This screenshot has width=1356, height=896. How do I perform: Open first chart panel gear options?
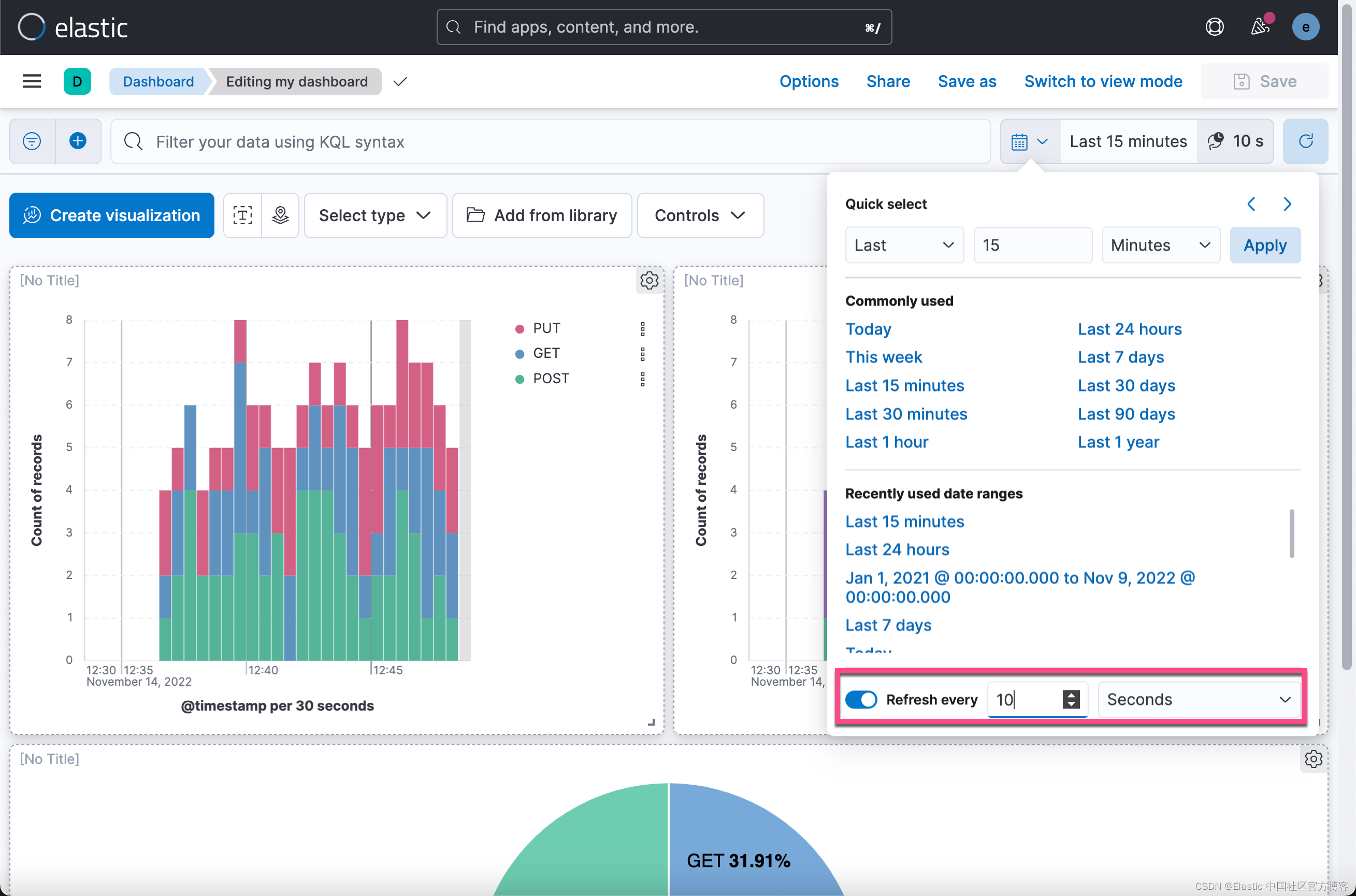(649, 281)
